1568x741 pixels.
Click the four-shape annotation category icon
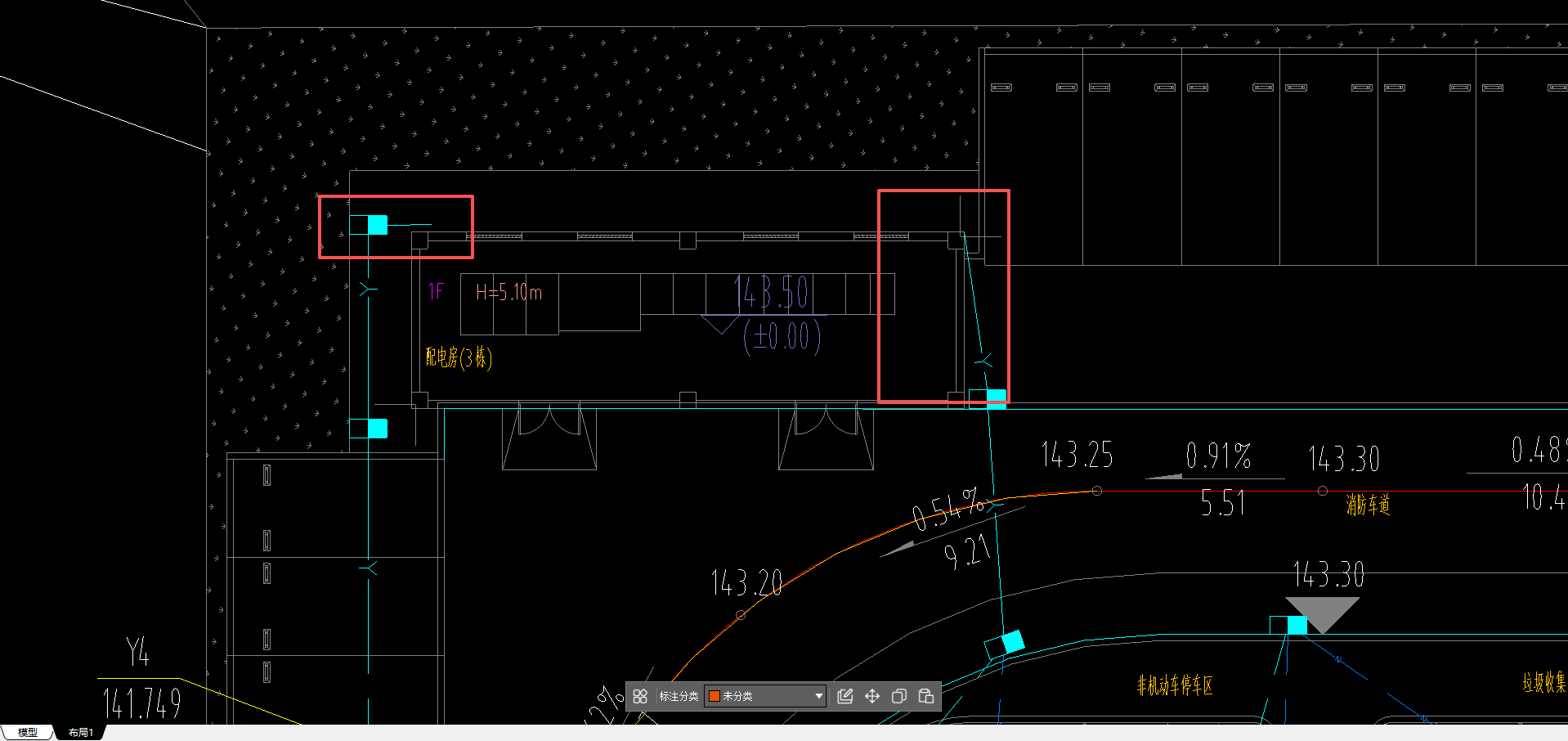[640, 696]
